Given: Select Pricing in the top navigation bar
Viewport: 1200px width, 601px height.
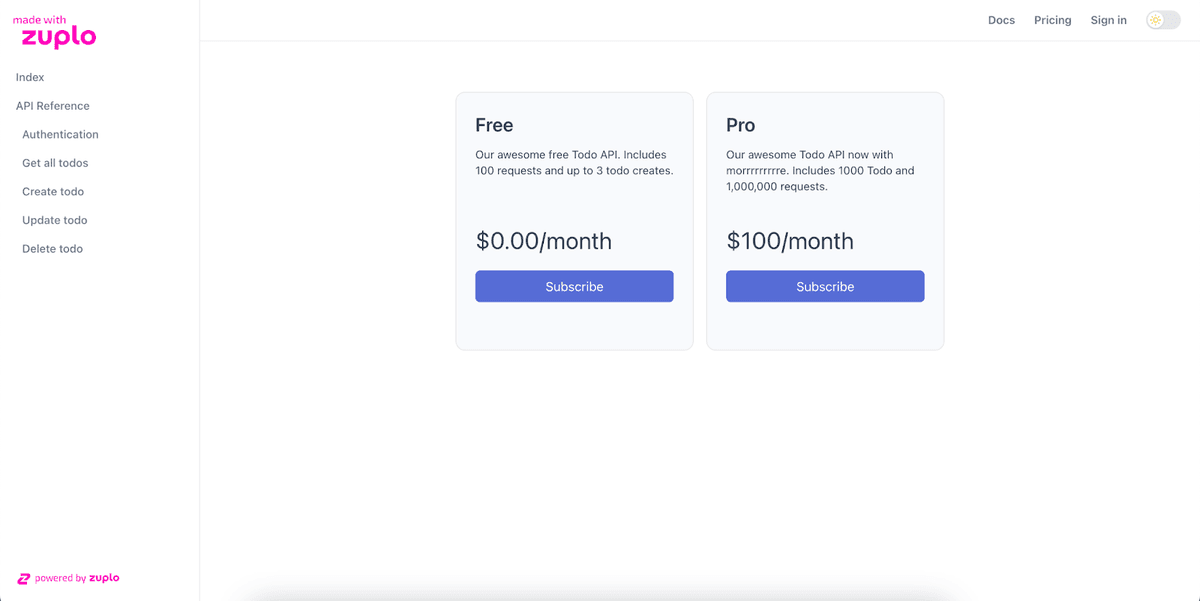Looking at the screenshot, I should pyautogui.click(x=1052, y=19).
